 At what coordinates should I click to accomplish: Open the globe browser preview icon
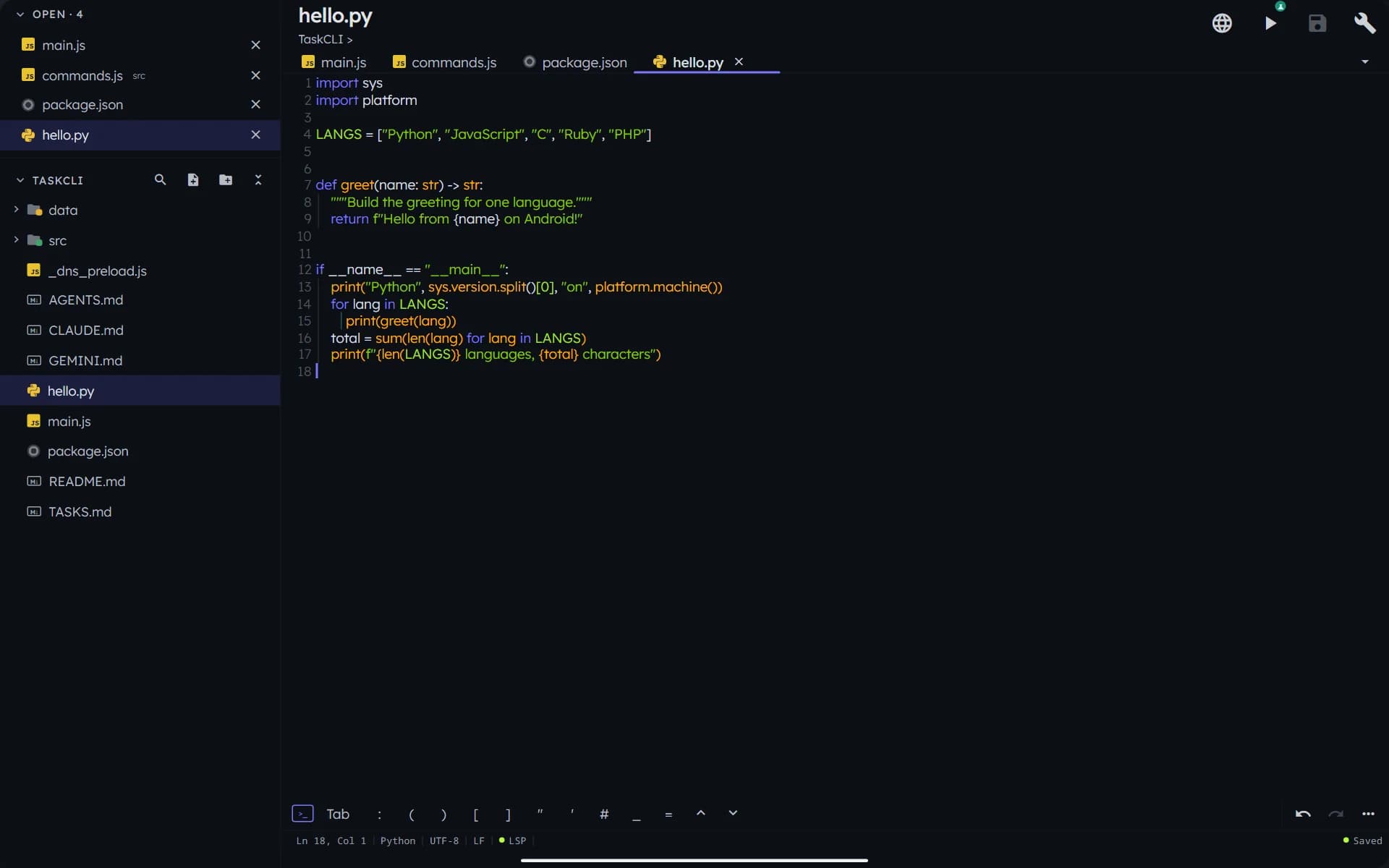[x=1222, y=23]
